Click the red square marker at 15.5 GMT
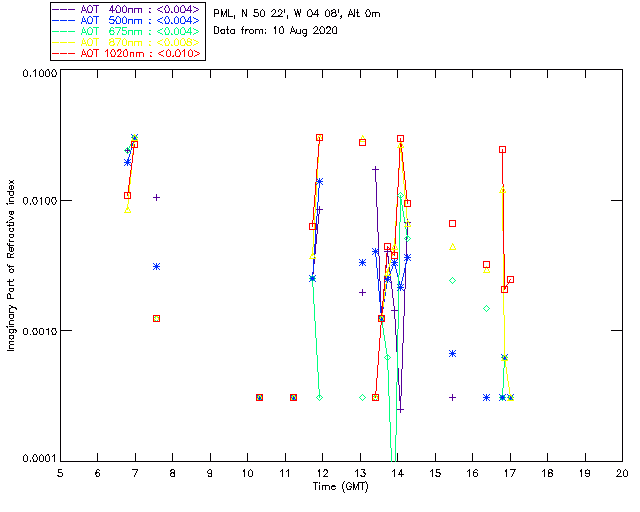640x512 pixels. [x=452, y=223]
